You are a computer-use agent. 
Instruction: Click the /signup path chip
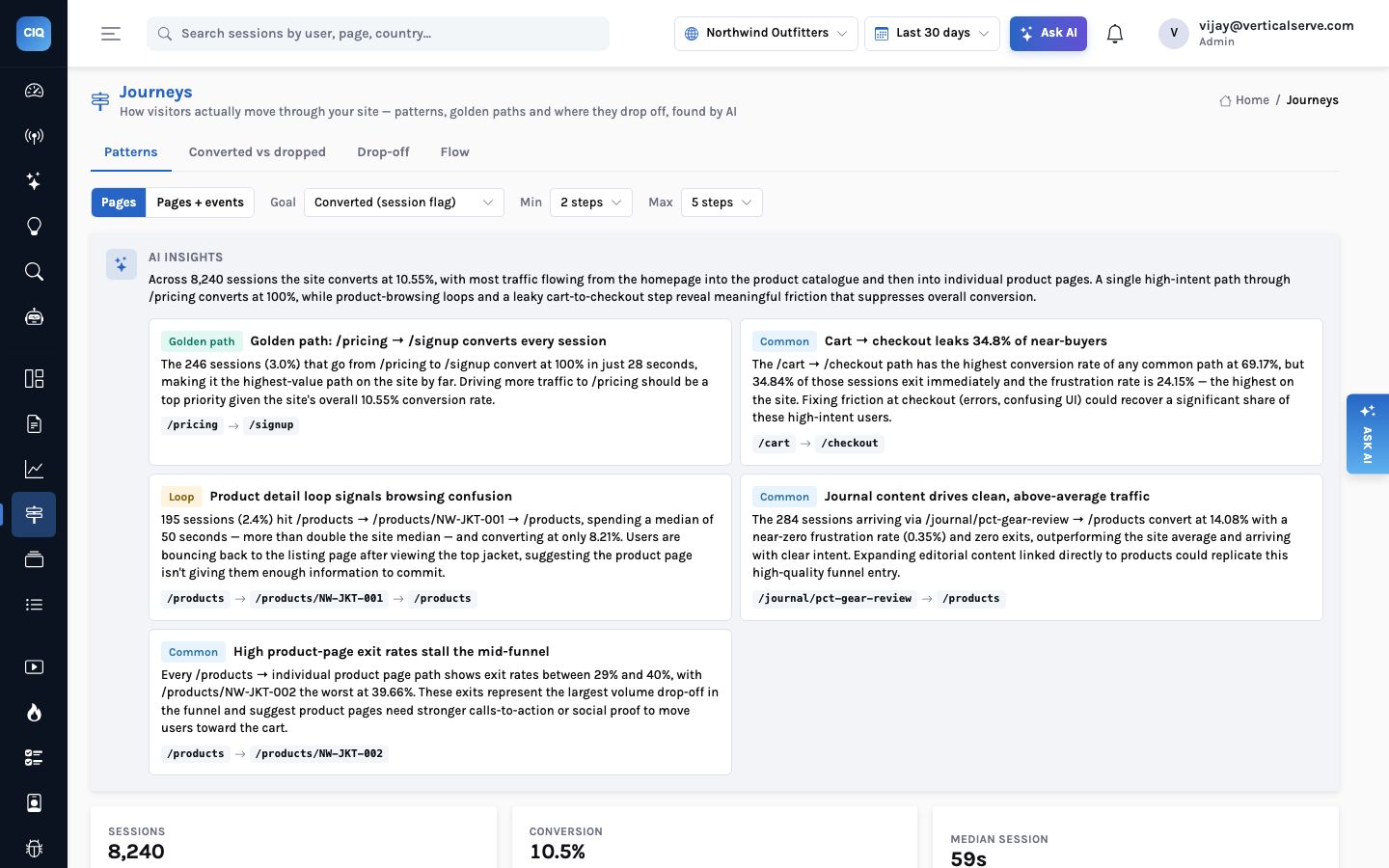pos(271,425)
